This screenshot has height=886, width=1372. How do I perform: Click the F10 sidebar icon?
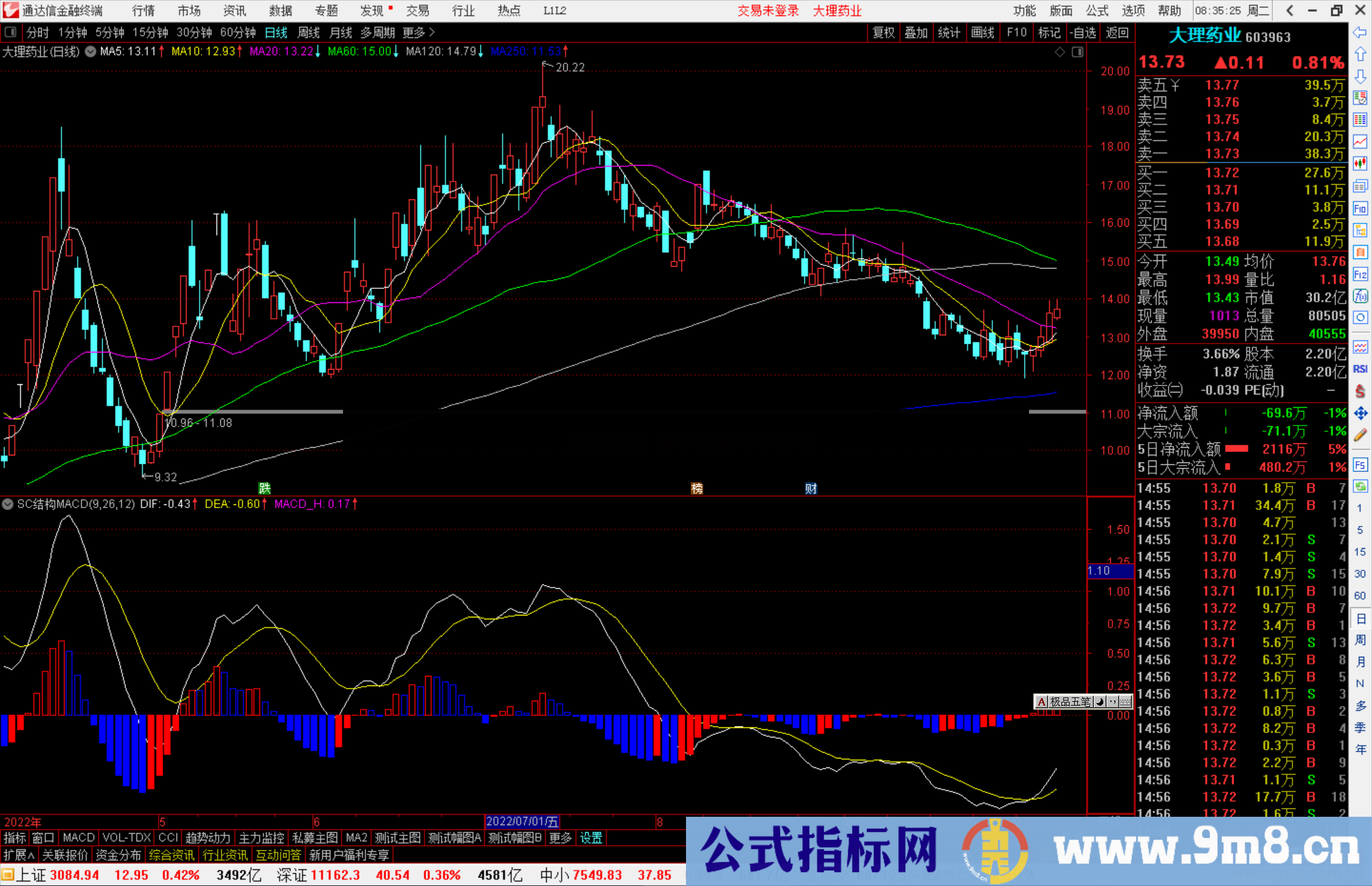tap(1360, 208)
